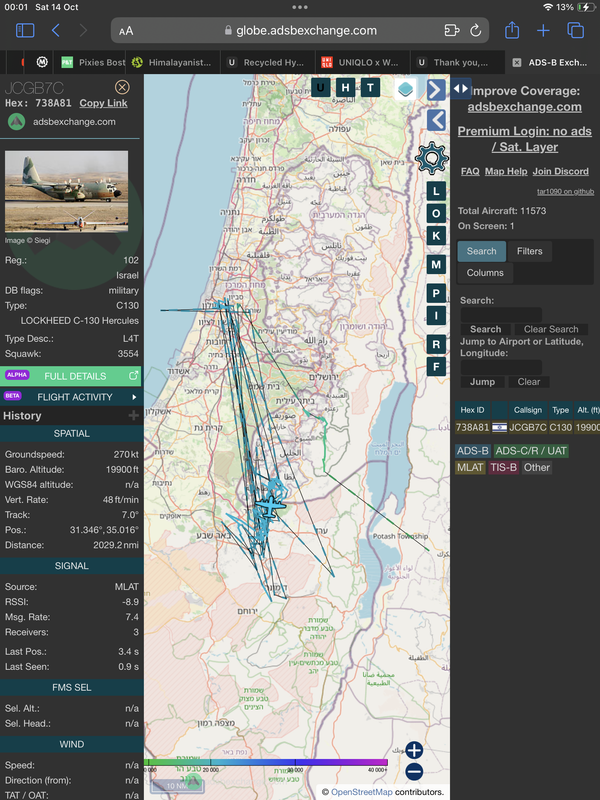
Task: Toggle the O map option
Action: (x=436, y=213)
